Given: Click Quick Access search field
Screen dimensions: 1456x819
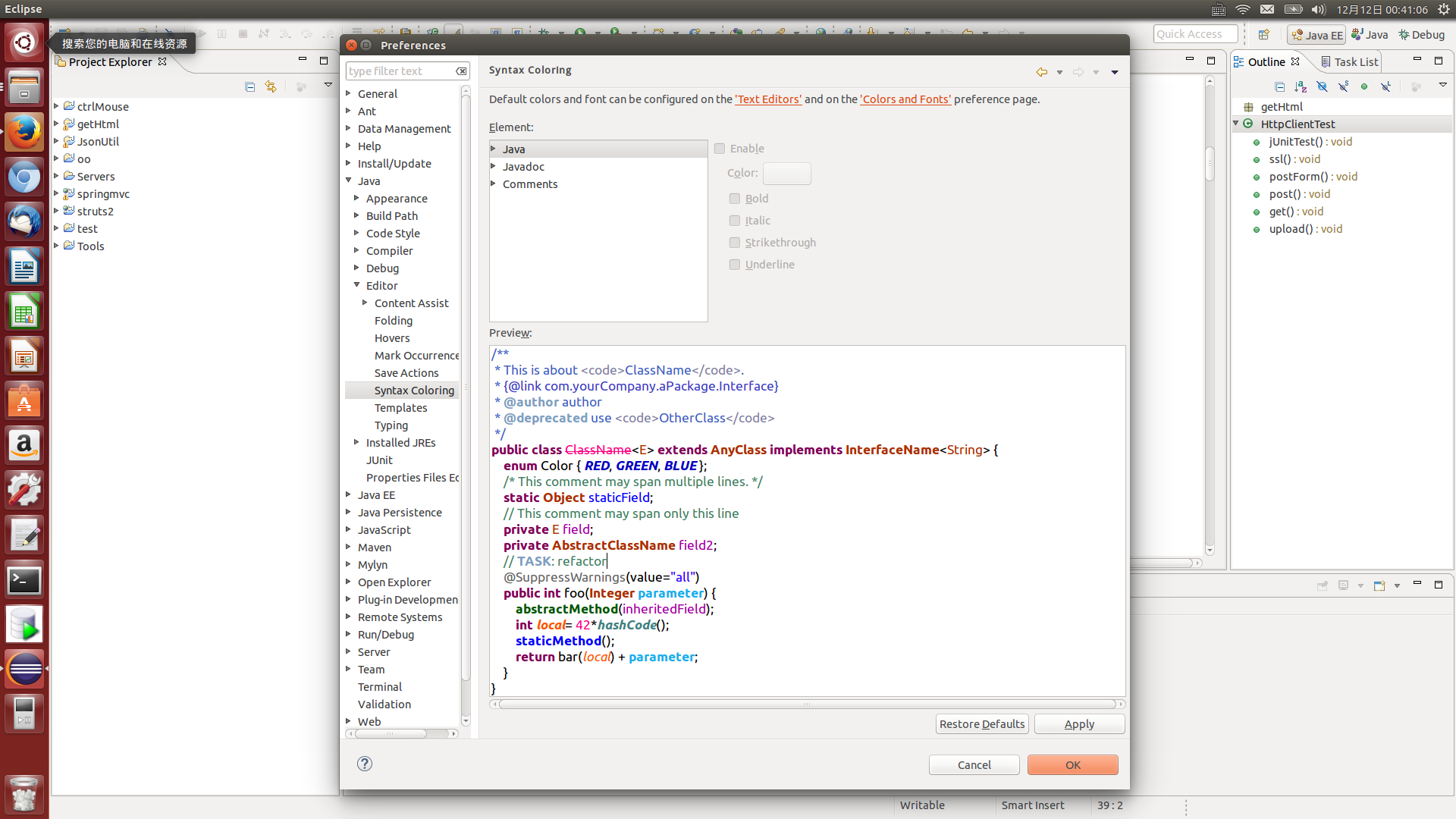Looking at the screenshot, I should tap(1195, 34).
